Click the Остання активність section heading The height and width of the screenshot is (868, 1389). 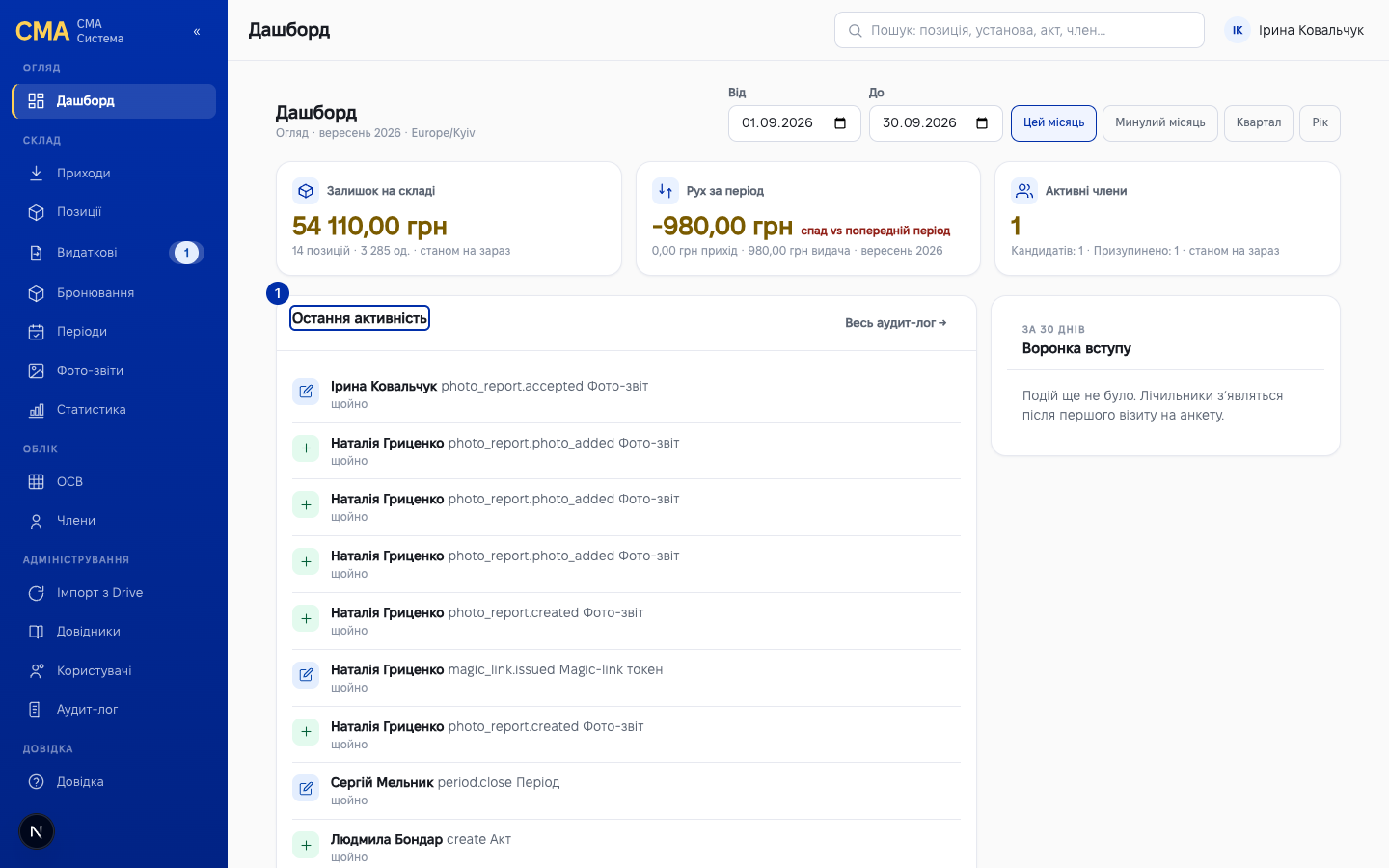(360, 318)
